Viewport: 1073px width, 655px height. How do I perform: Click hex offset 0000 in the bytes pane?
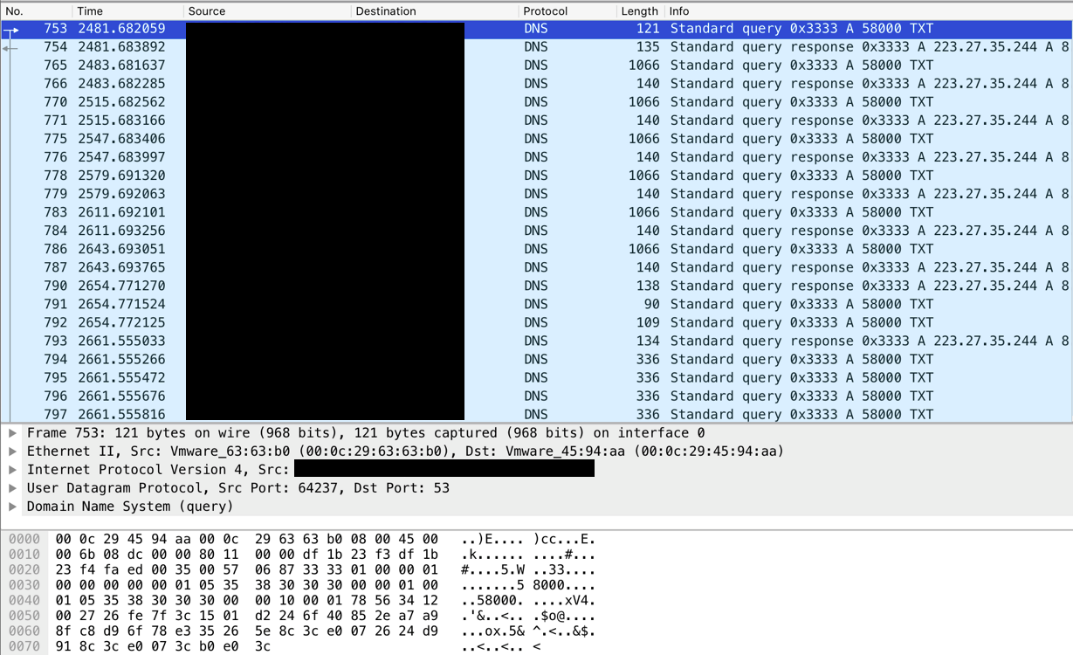[24, 539]
